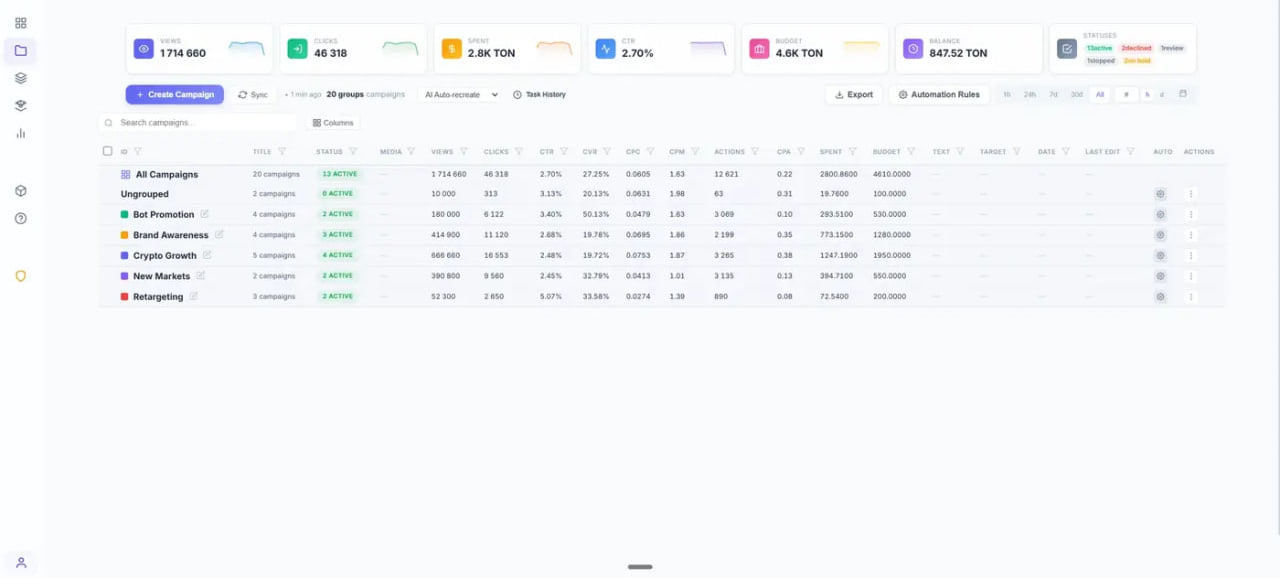
Task: Open automation settings for Bot Promotion row
Action: (1160, 214)
